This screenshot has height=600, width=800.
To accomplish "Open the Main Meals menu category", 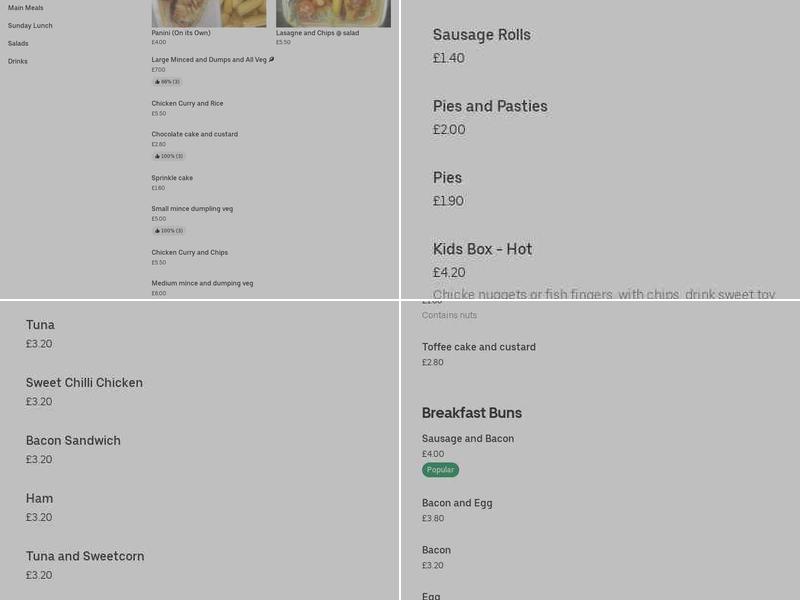I will (x=26, y=8).
